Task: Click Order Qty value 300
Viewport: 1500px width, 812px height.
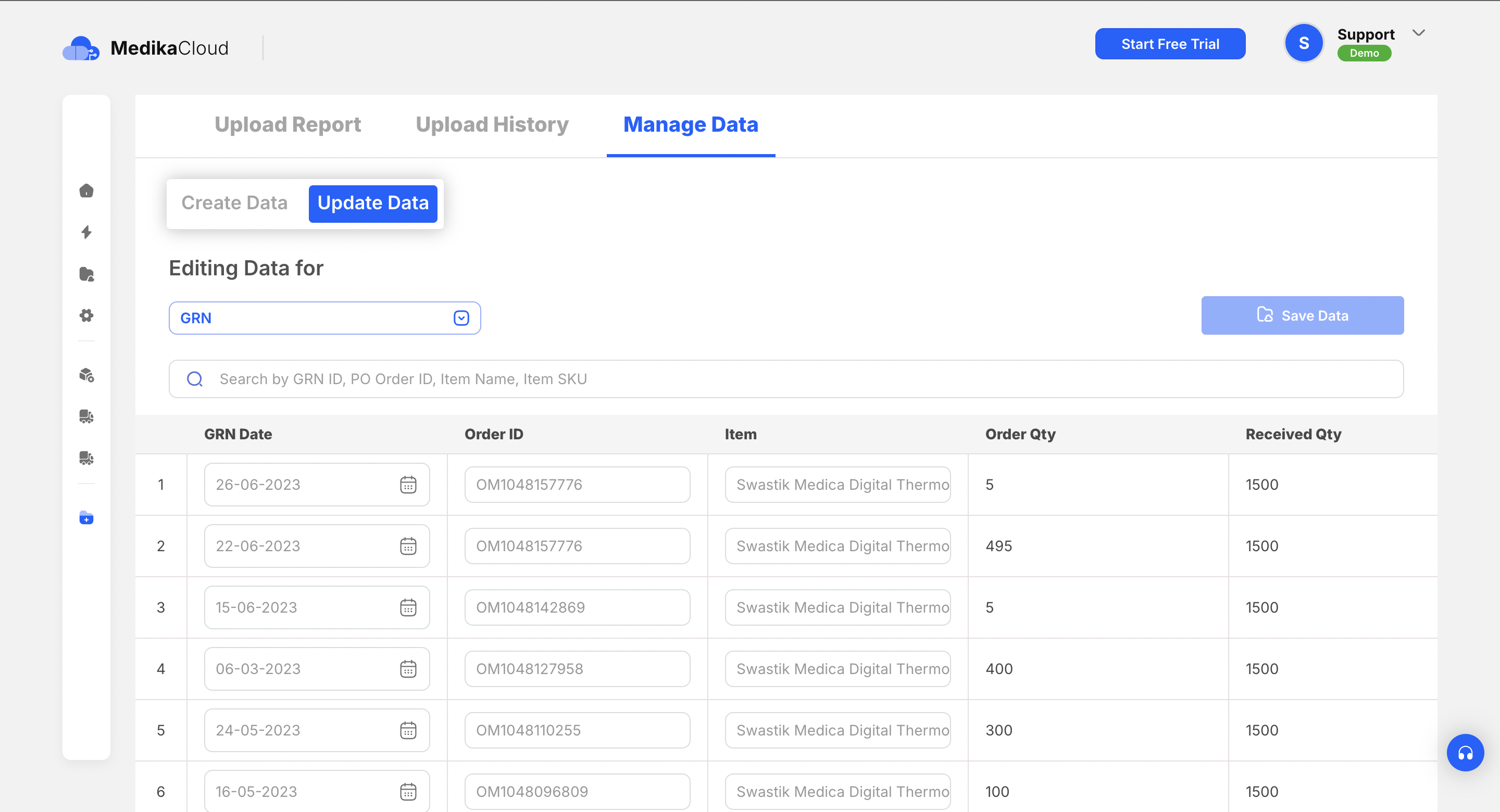Action: [x=998, y=730]
